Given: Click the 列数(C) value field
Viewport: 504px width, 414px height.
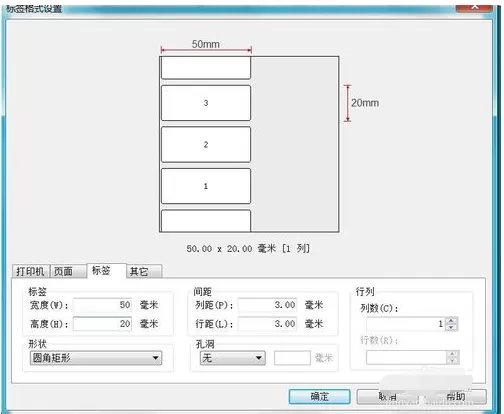Looking at the screenshot, I should 406,324.
